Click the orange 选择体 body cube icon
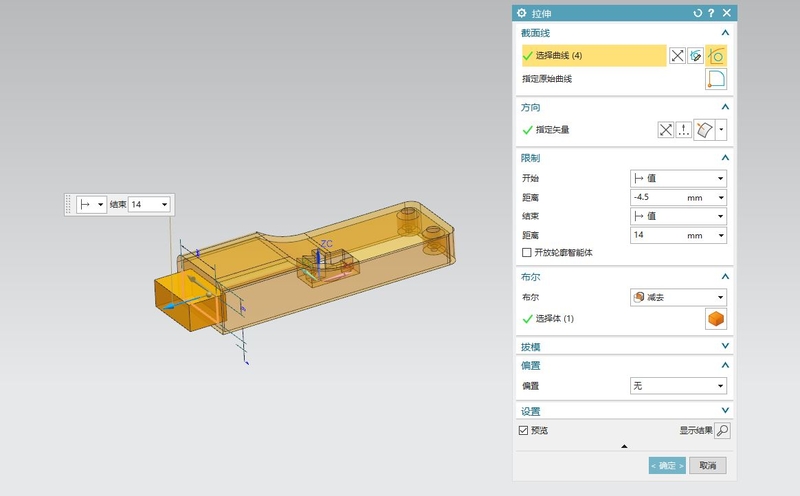Screen dimensions: 800x496 [716, 319]
